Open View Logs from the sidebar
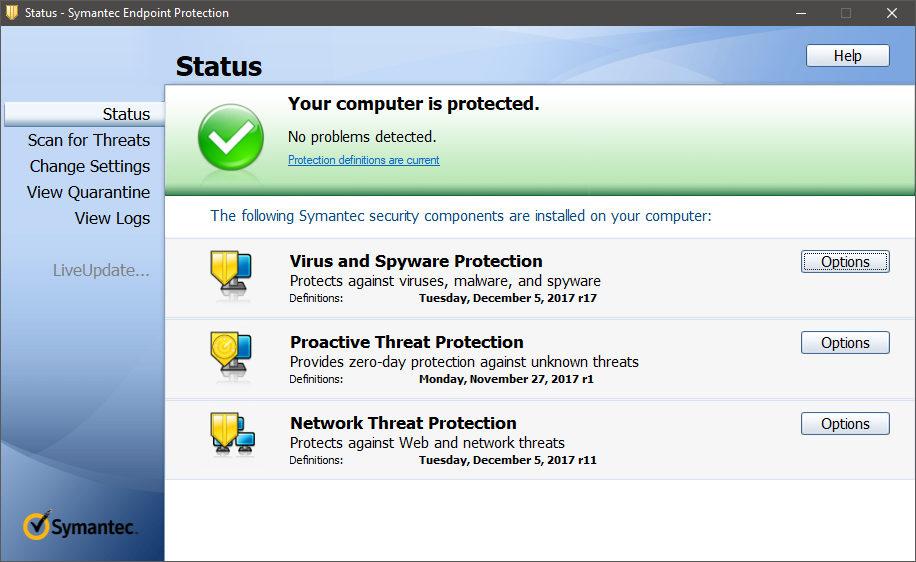The height and width of the screenshot is (562, 916). pos(112,218)
